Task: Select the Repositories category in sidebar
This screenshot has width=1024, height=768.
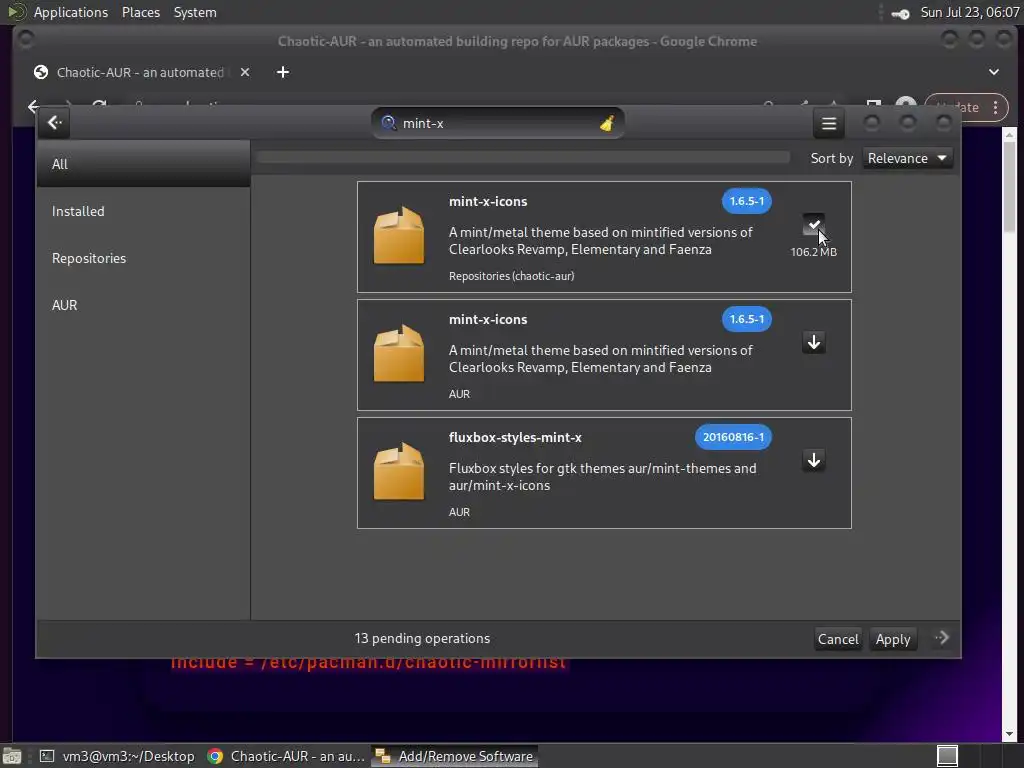Action: point(143,258)
